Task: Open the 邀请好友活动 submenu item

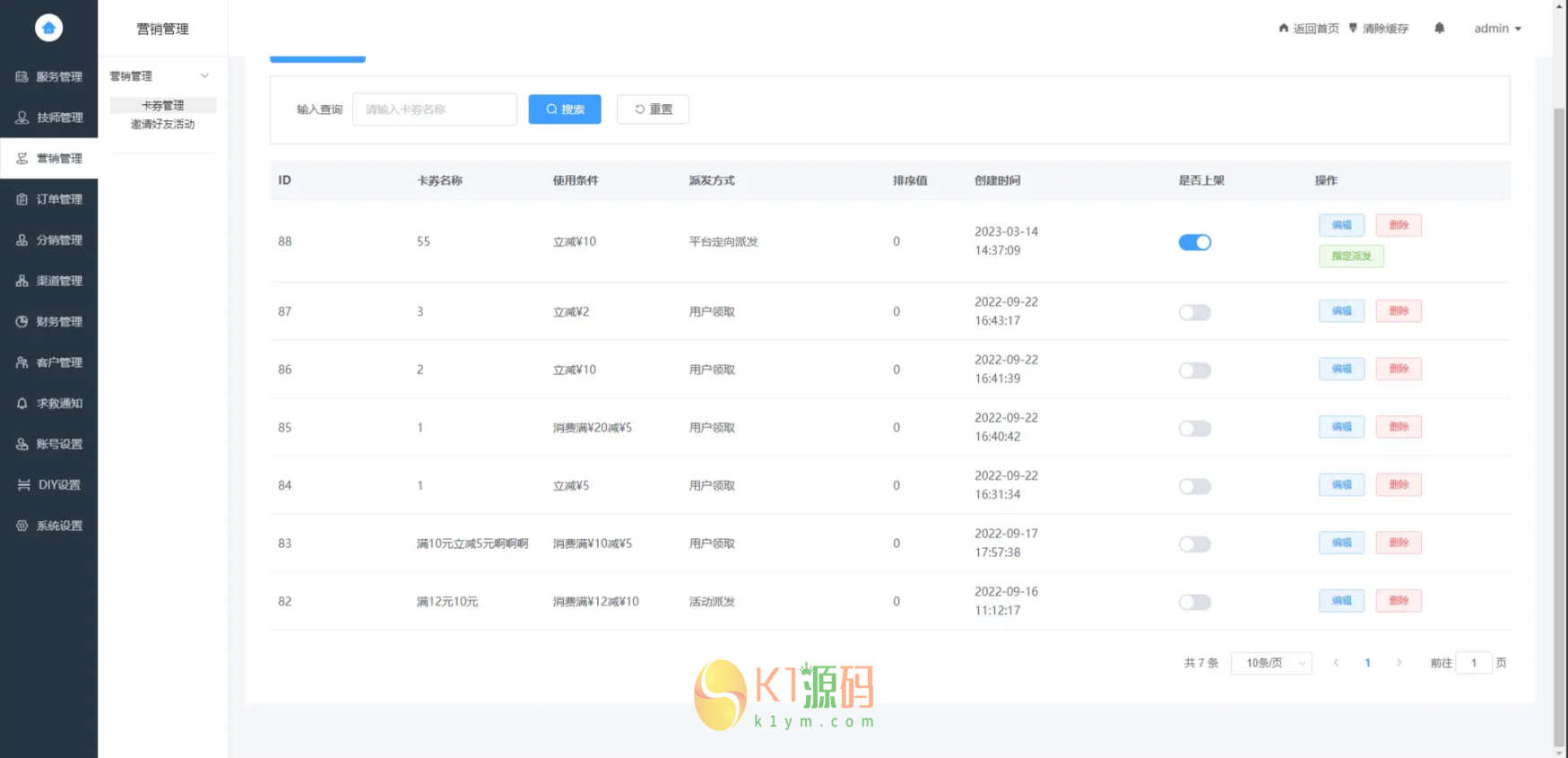Action: point(162,125)
